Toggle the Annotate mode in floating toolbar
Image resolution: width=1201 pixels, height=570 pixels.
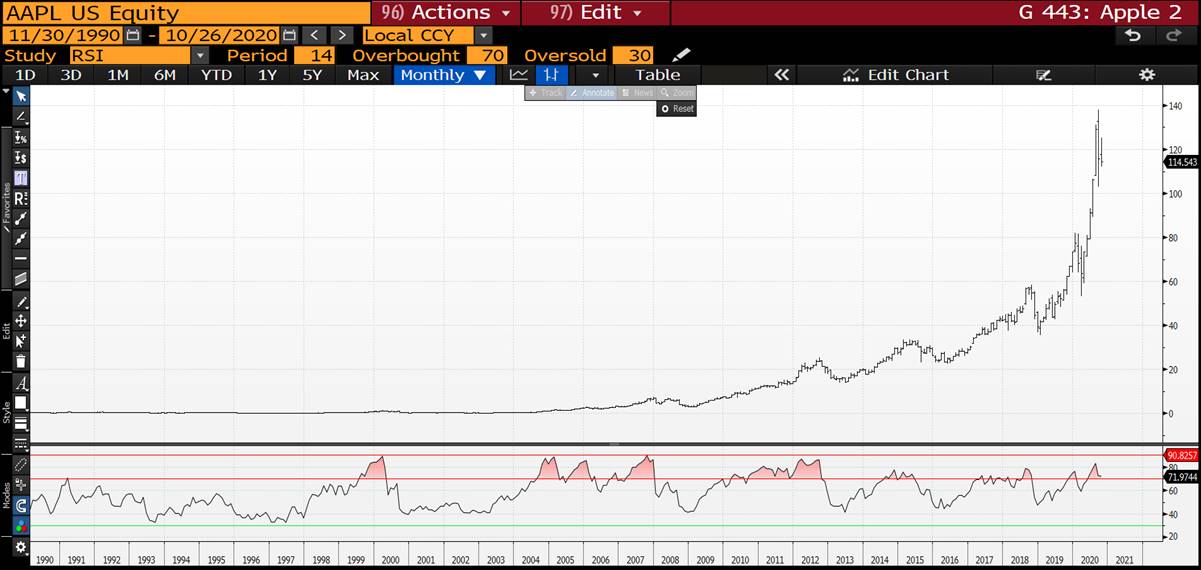point(591,93)
